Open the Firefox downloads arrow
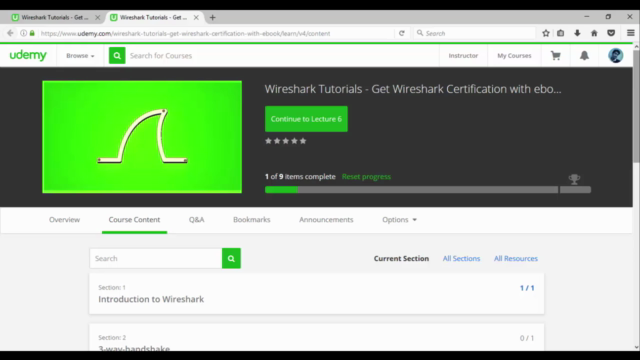 point(577,33)
